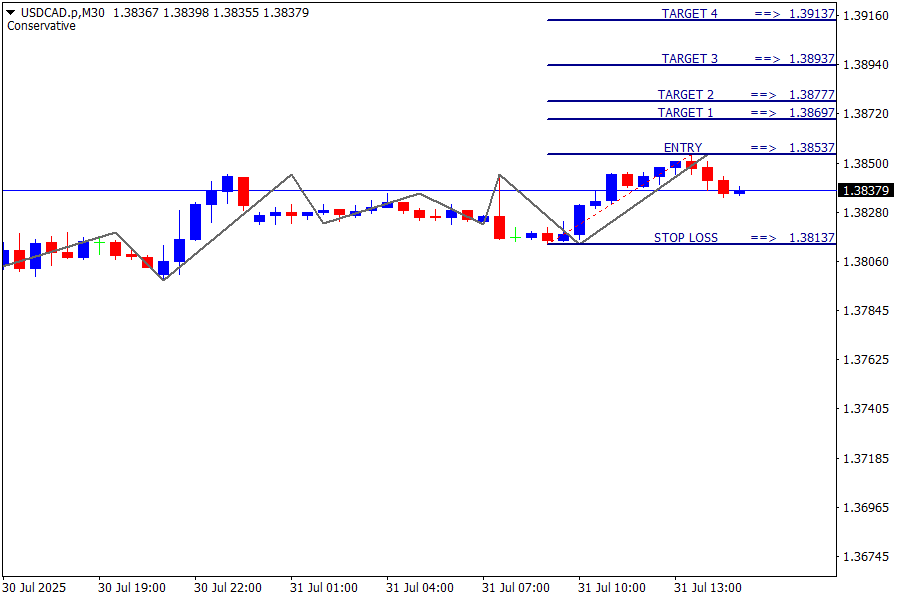The height and width of the screenshot is (600, 900).
Task: Click the 31 Jul 01:00 time label
Action: tap(324, 588)
